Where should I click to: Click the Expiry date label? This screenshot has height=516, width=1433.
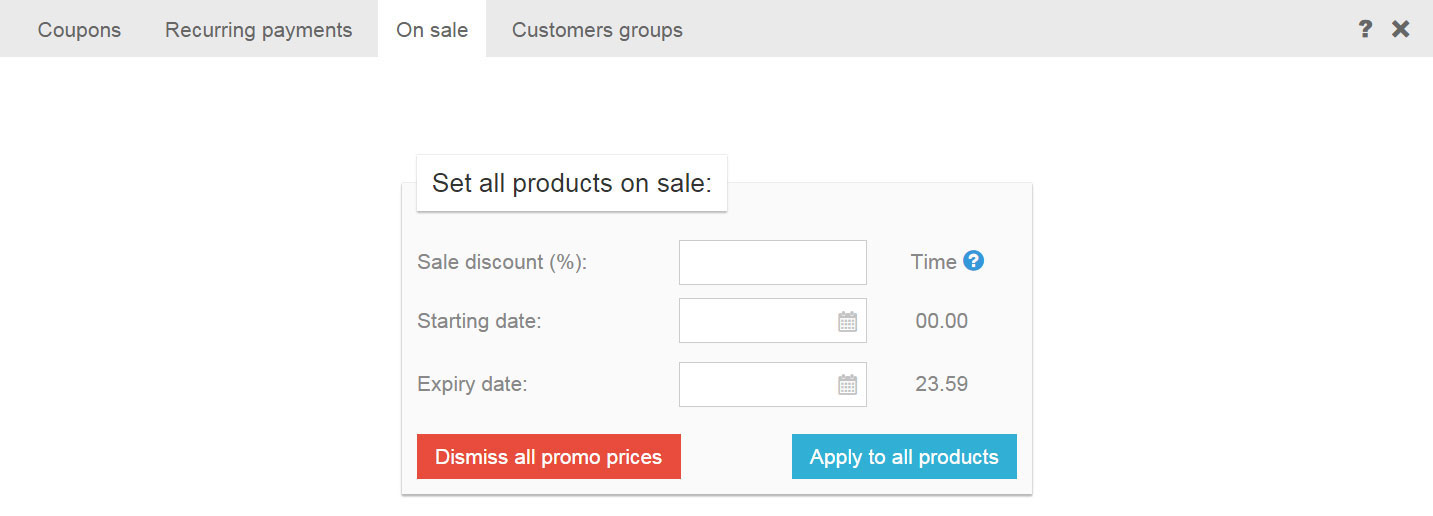click(472, 384)
